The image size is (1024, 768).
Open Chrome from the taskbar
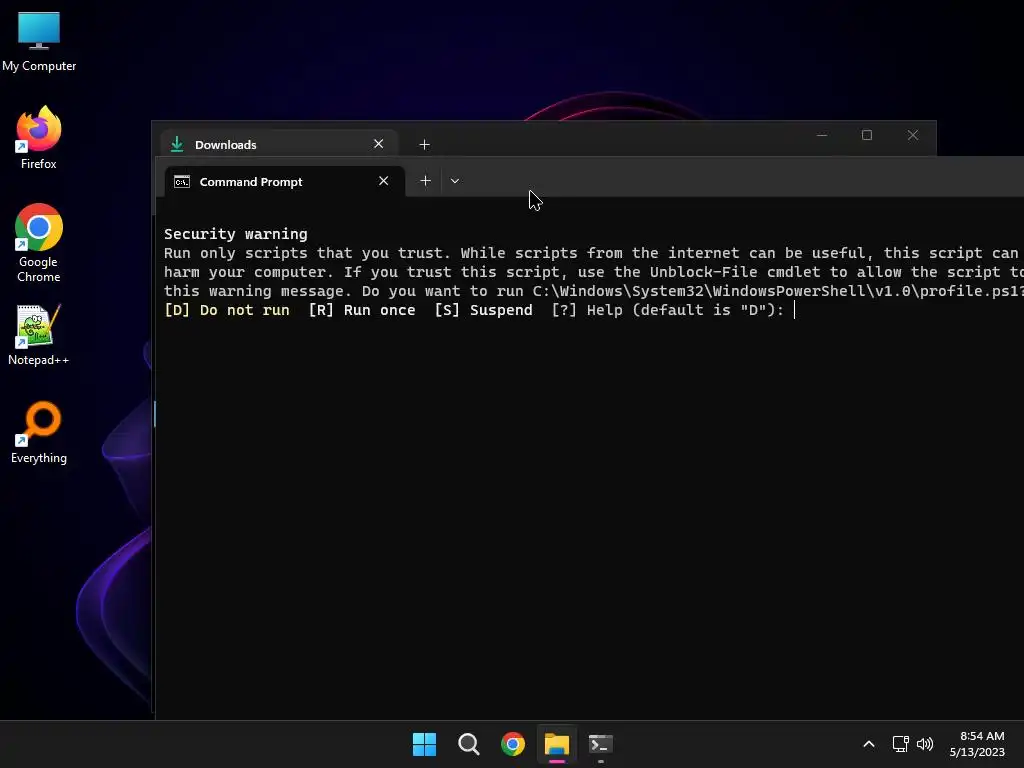point(513,744)
